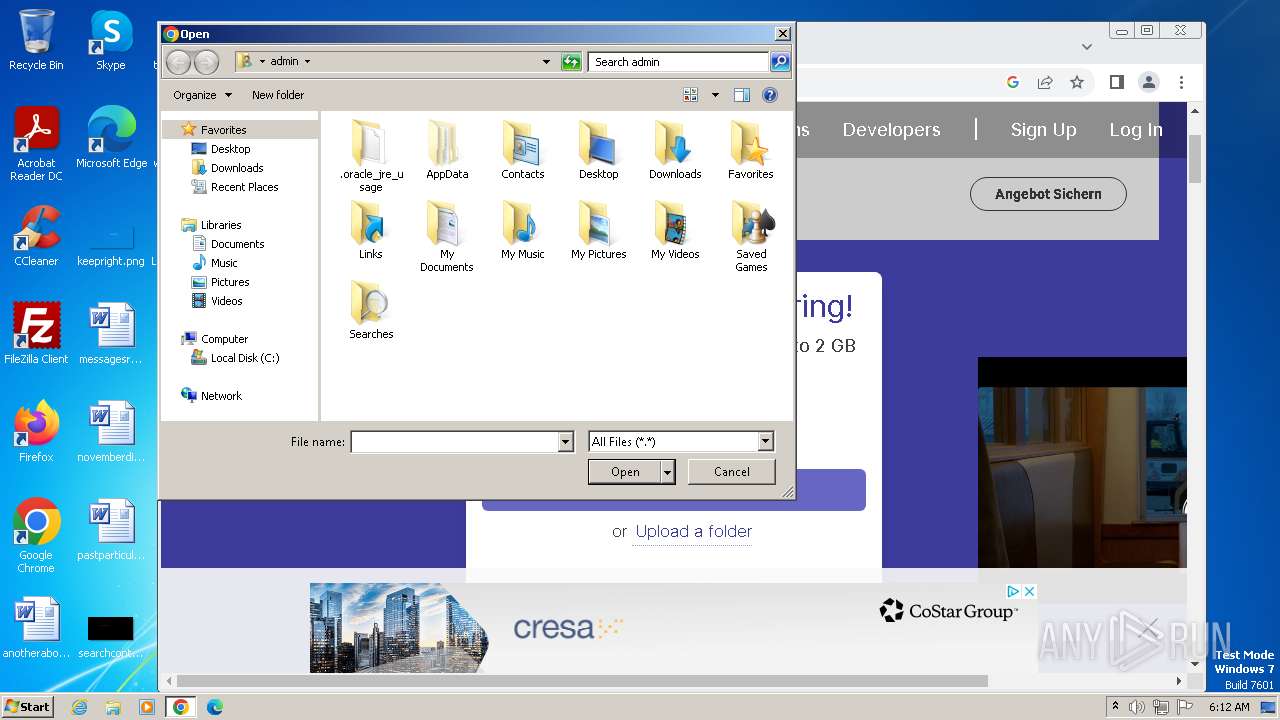Click Sign Up on the webpage

[x=1043, y=130]
